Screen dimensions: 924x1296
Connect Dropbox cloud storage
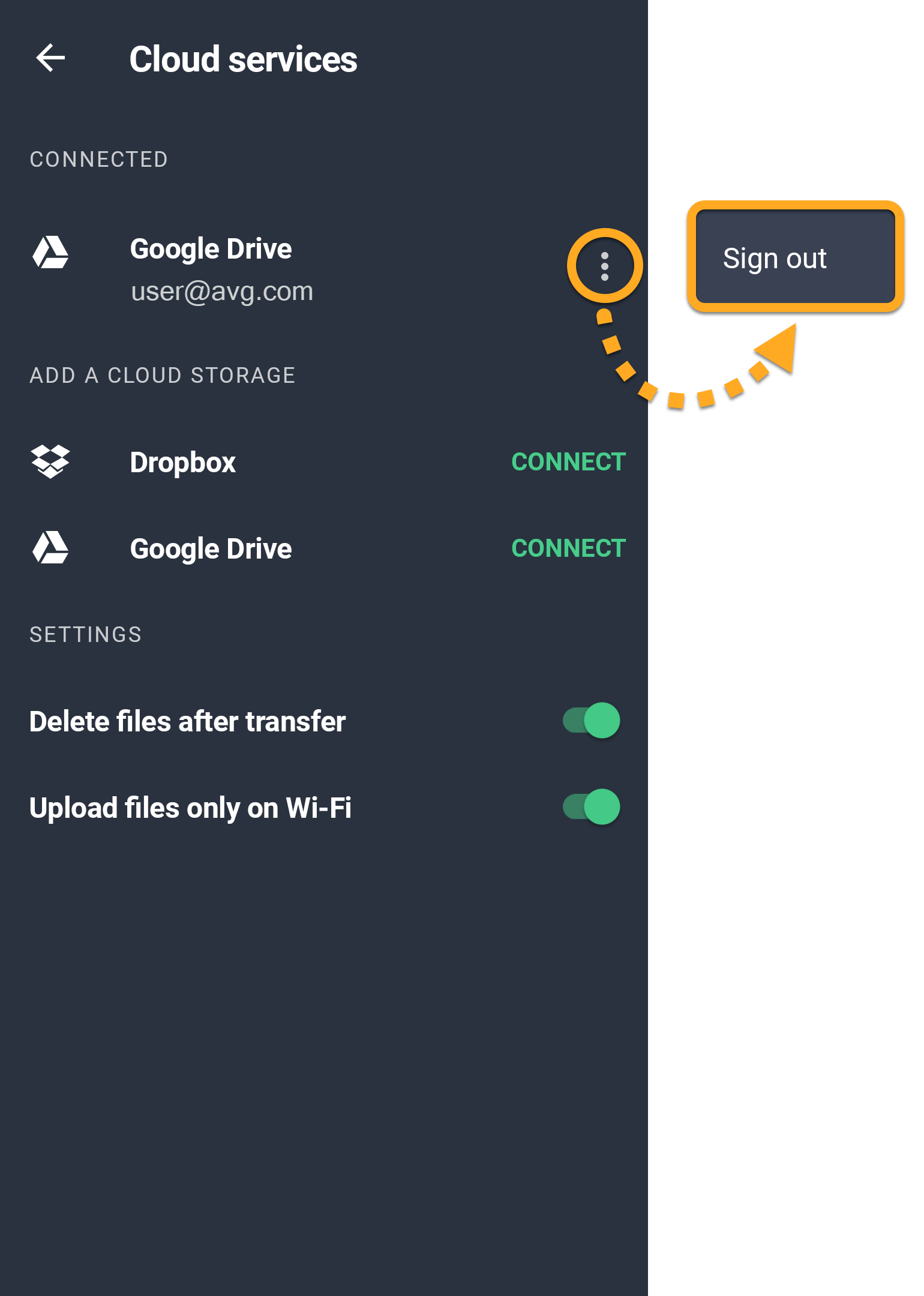[x=568, y=462]
